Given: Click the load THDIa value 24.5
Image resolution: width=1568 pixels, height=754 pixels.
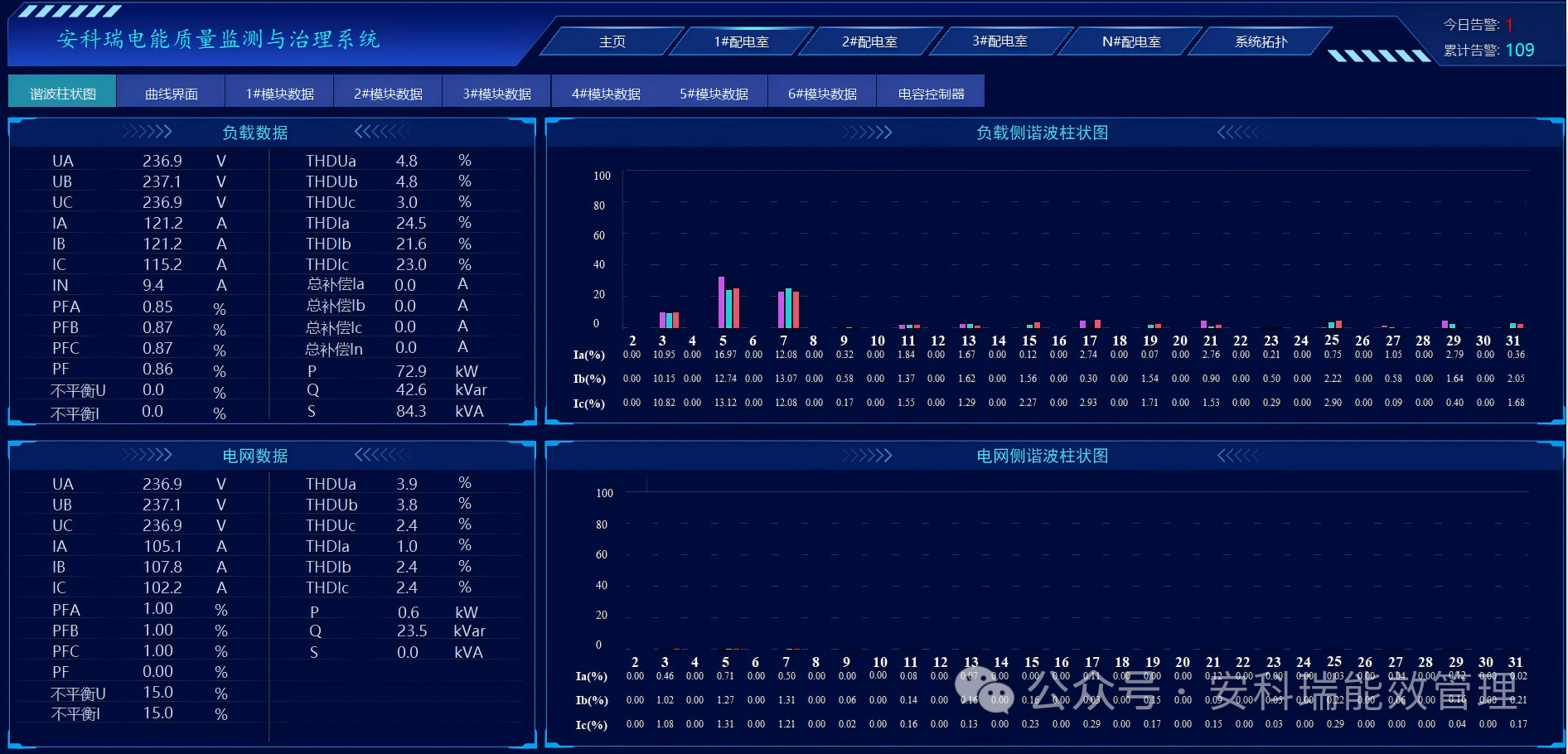Looking at the screenshot, I should coord(411,223).
